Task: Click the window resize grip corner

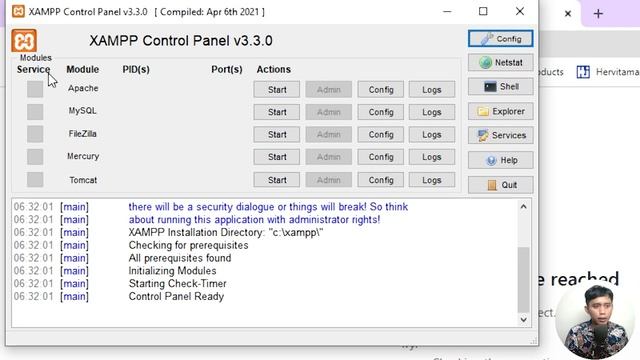Action: pyautogui.click(x=533, y=341)
